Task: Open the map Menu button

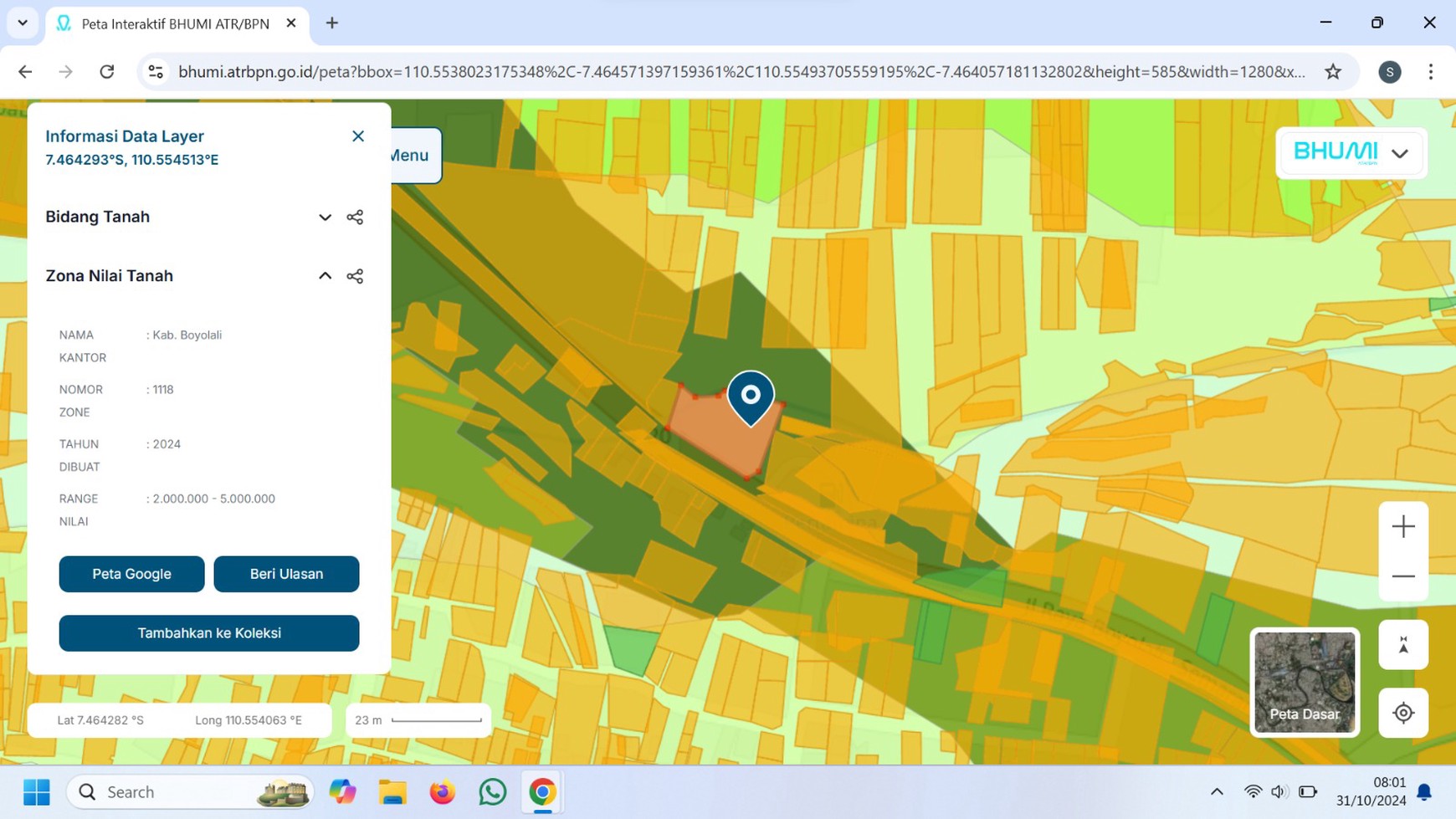Action: pos(416,156)
